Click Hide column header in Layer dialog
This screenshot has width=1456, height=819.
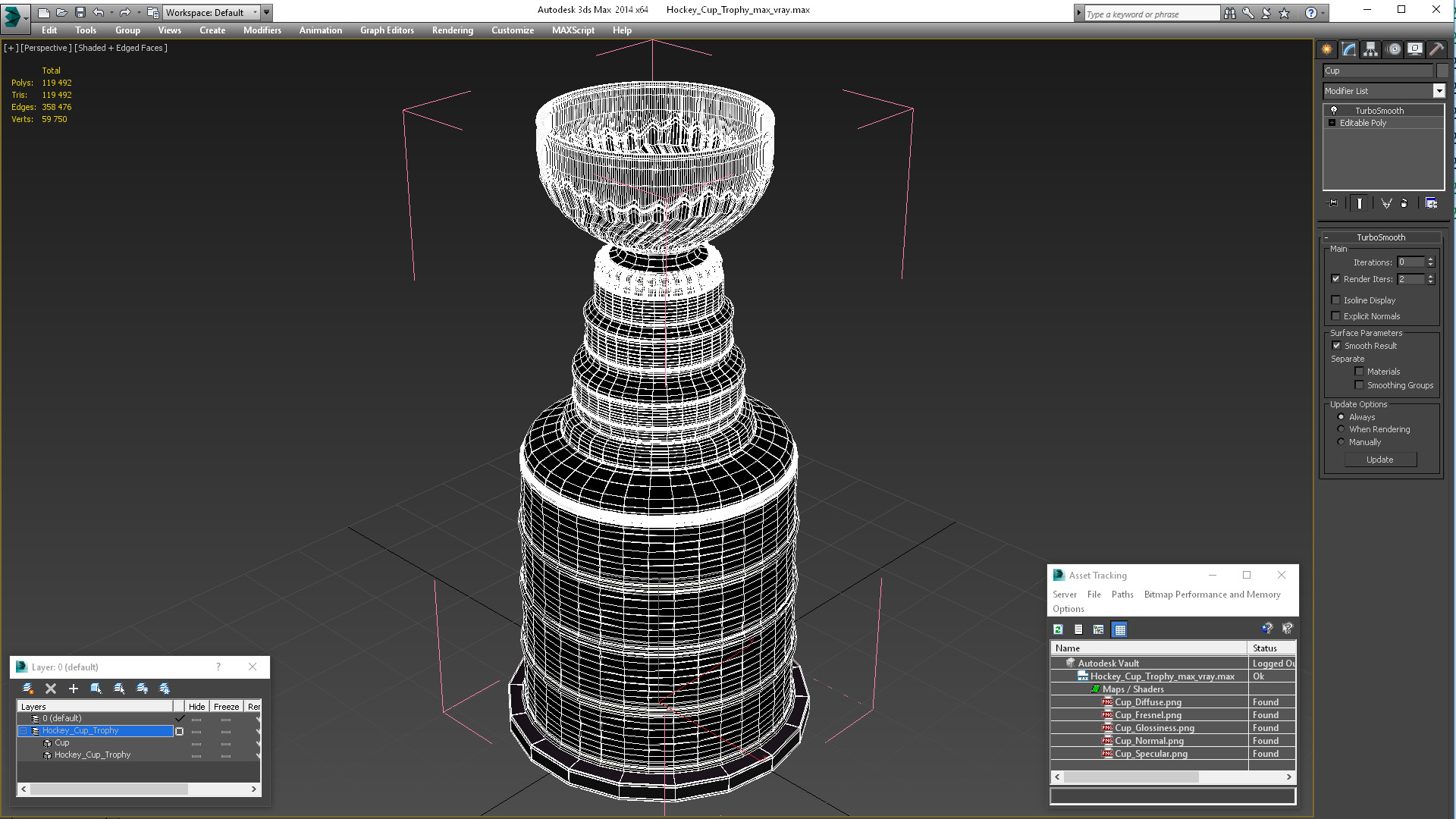pyautogui.click(x=197, y=706)
